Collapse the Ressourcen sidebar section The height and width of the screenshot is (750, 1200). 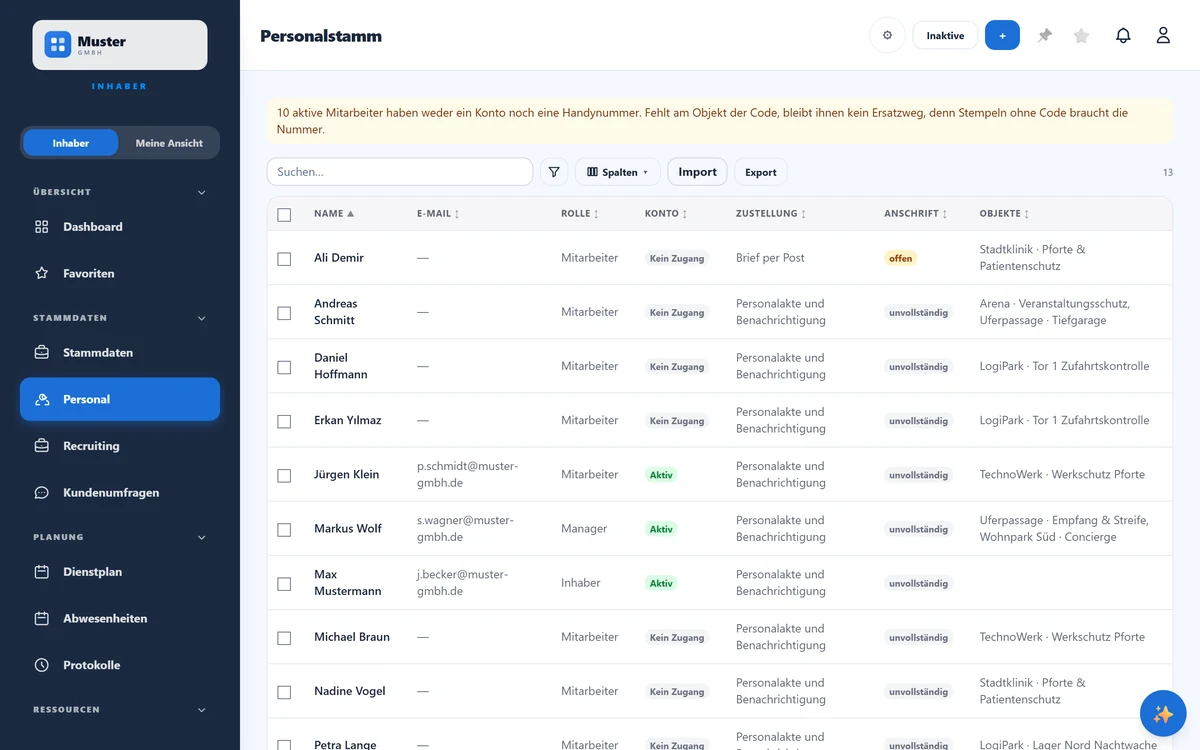(202, 710)
